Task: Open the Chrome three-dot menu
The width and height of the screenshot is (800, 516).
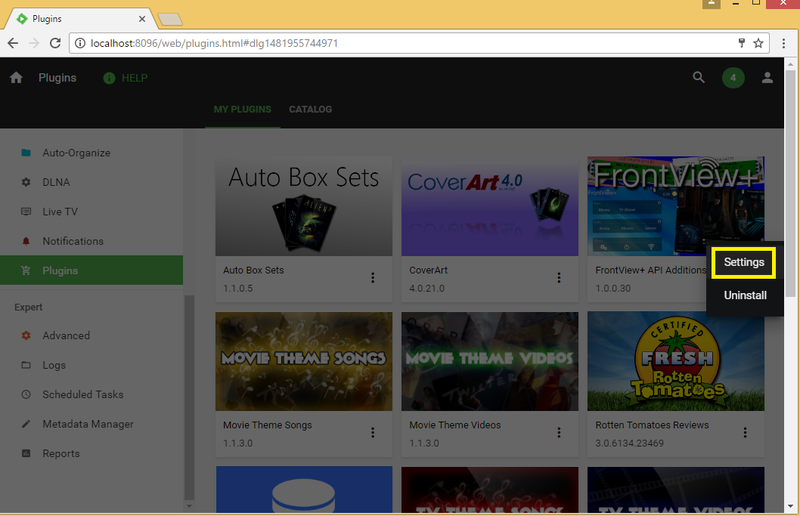Action: (784, 43)
